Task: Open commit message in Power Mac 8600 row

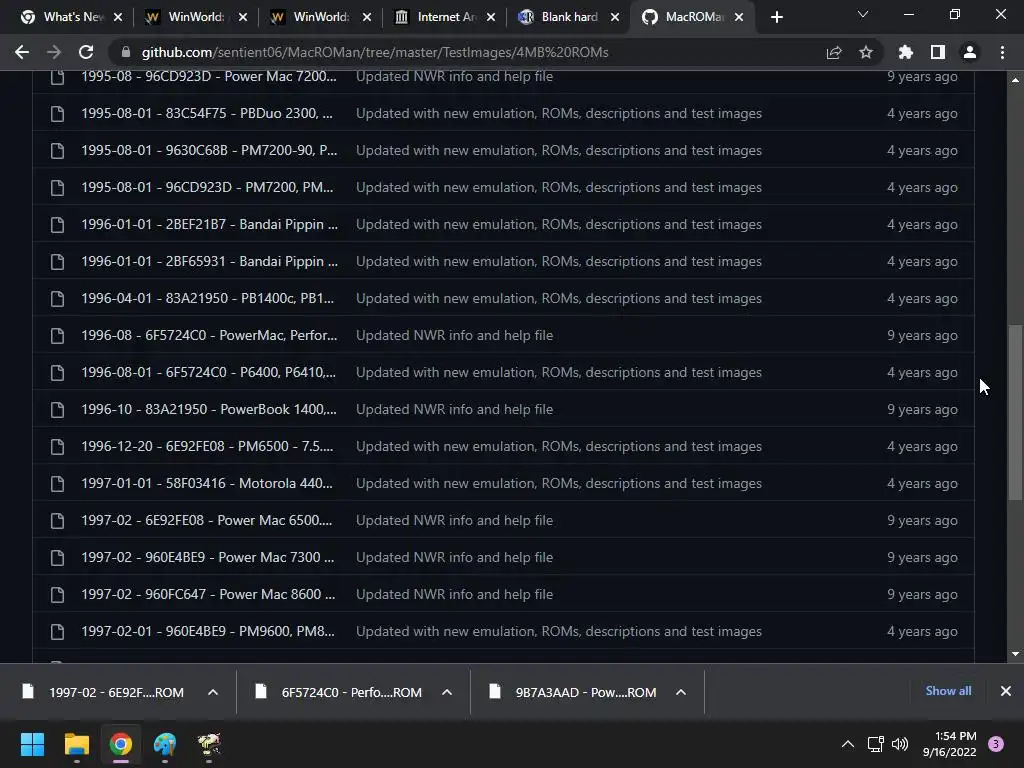Action: [455, 594]
